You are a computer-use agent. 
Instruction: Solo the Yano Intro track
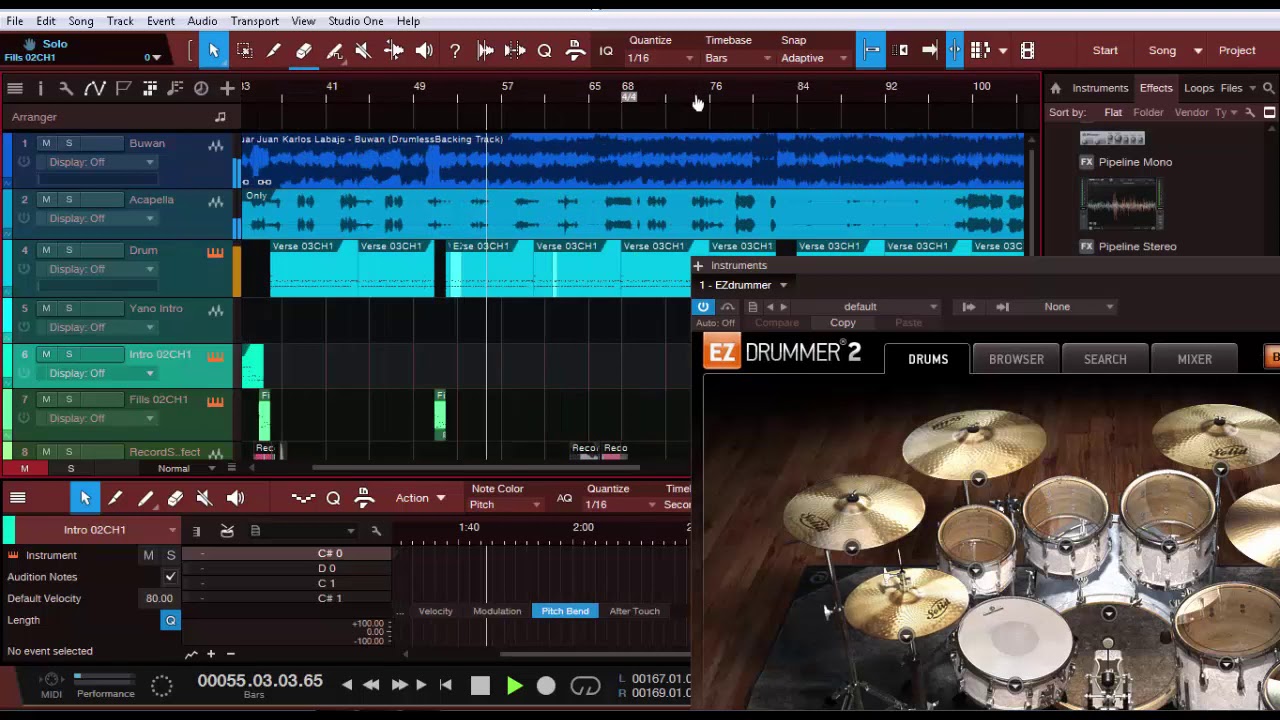(69, 308)
